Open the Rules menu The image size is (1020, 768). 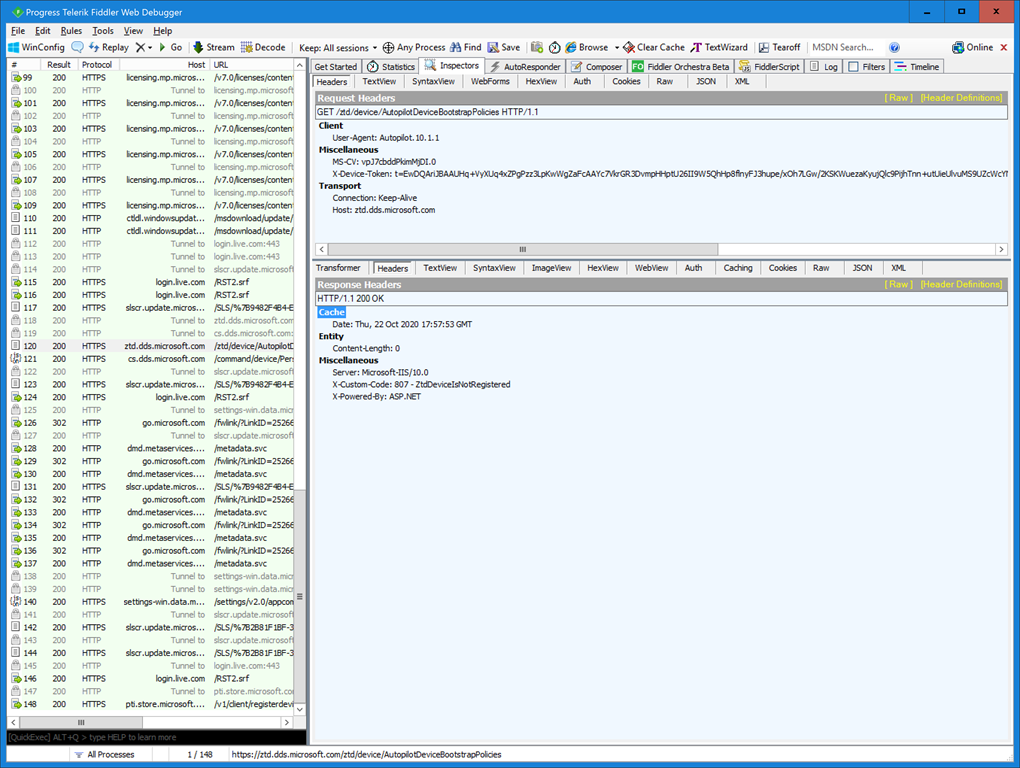(x=71, y=31)
